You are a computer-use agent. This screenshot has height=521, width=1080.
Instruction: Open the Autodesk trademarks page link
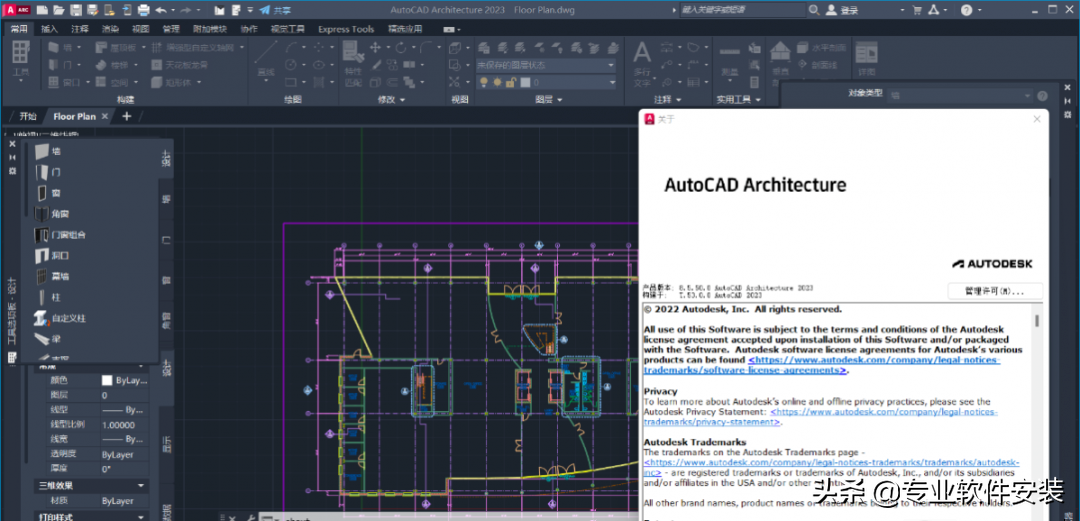click(x=832, y=468)
